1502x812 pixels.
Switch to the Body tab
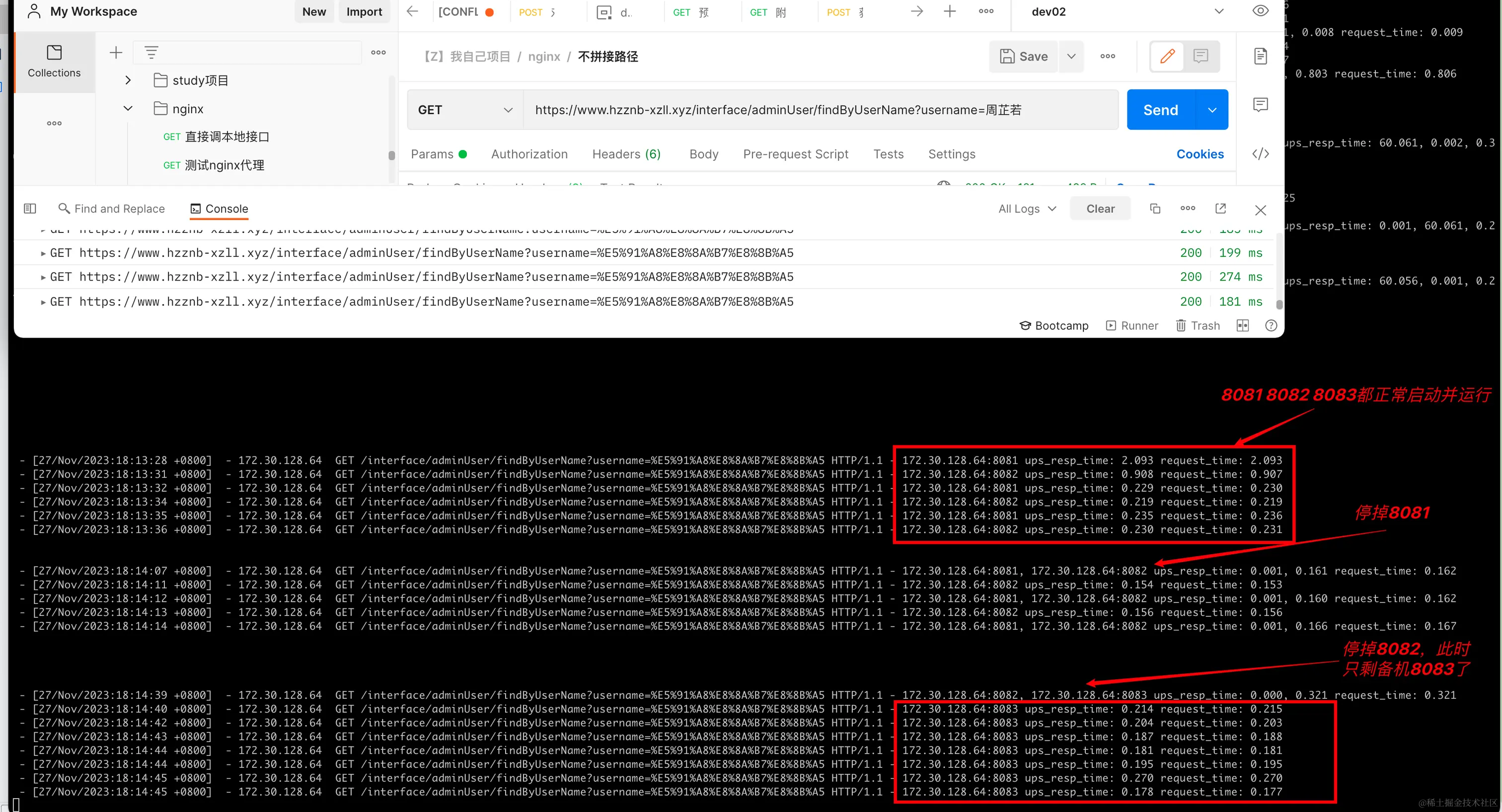click(x=703, y=154)
